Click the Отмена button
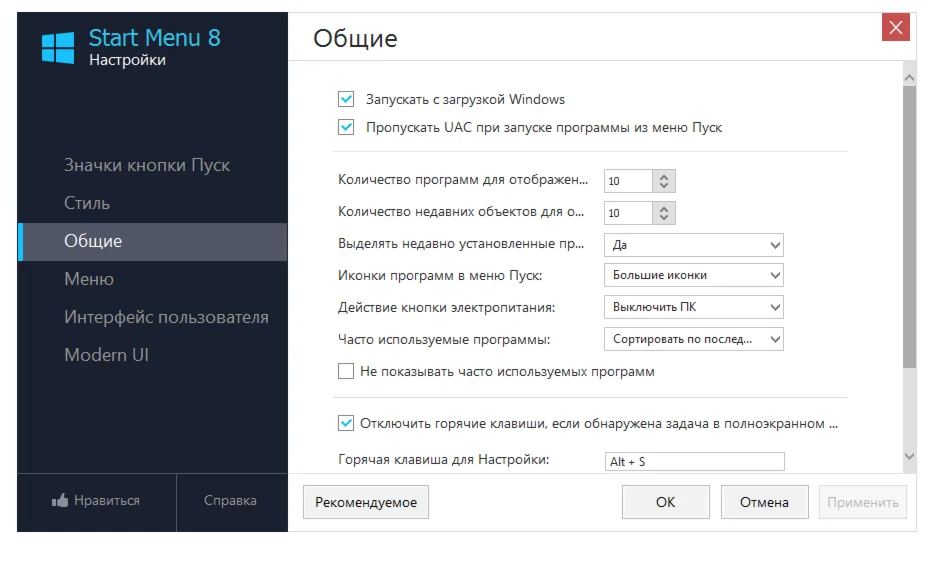The height and width of the screenshot is (562, 935). coord(764,502)
